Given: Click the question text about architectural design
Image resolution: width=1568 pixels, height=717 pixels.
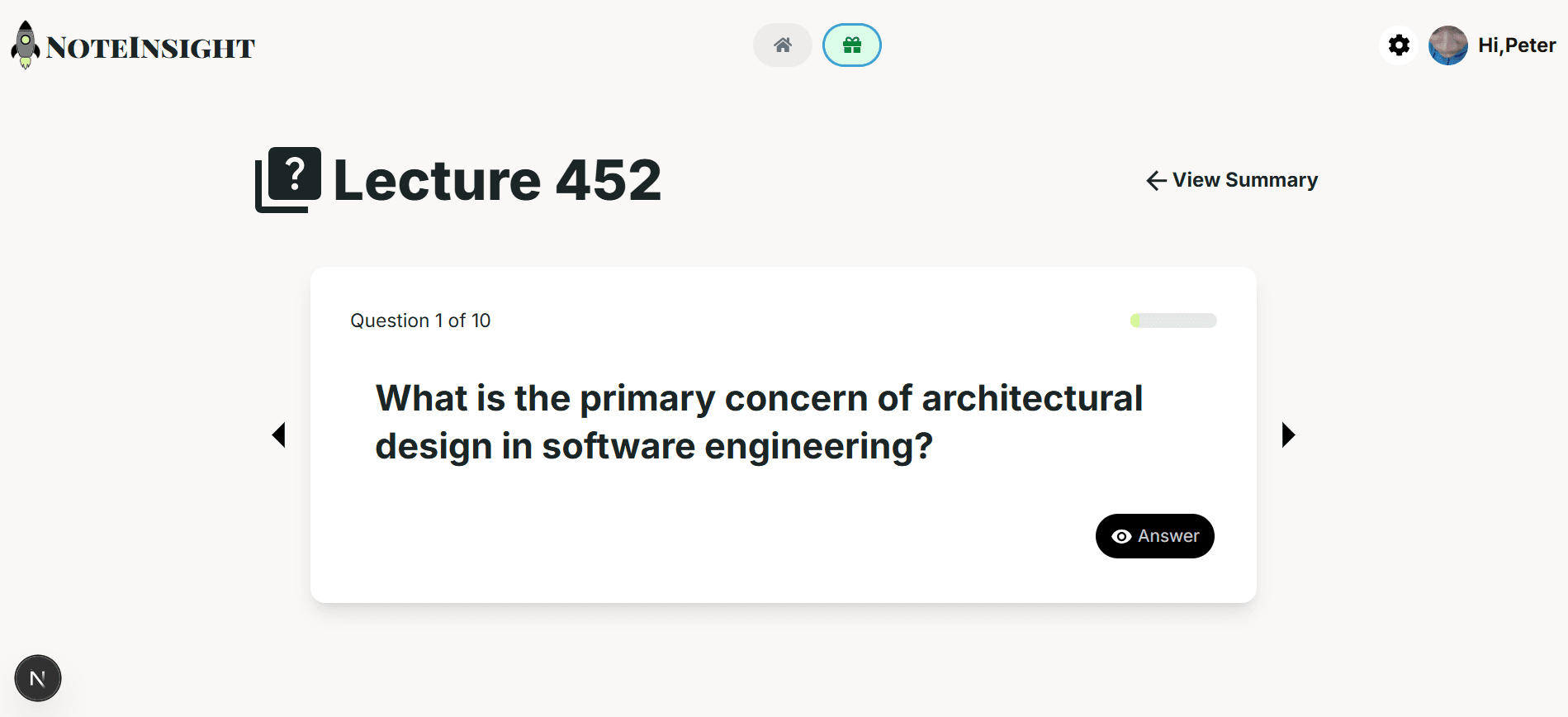Looking at the screenshot, I should pos(759,422).
